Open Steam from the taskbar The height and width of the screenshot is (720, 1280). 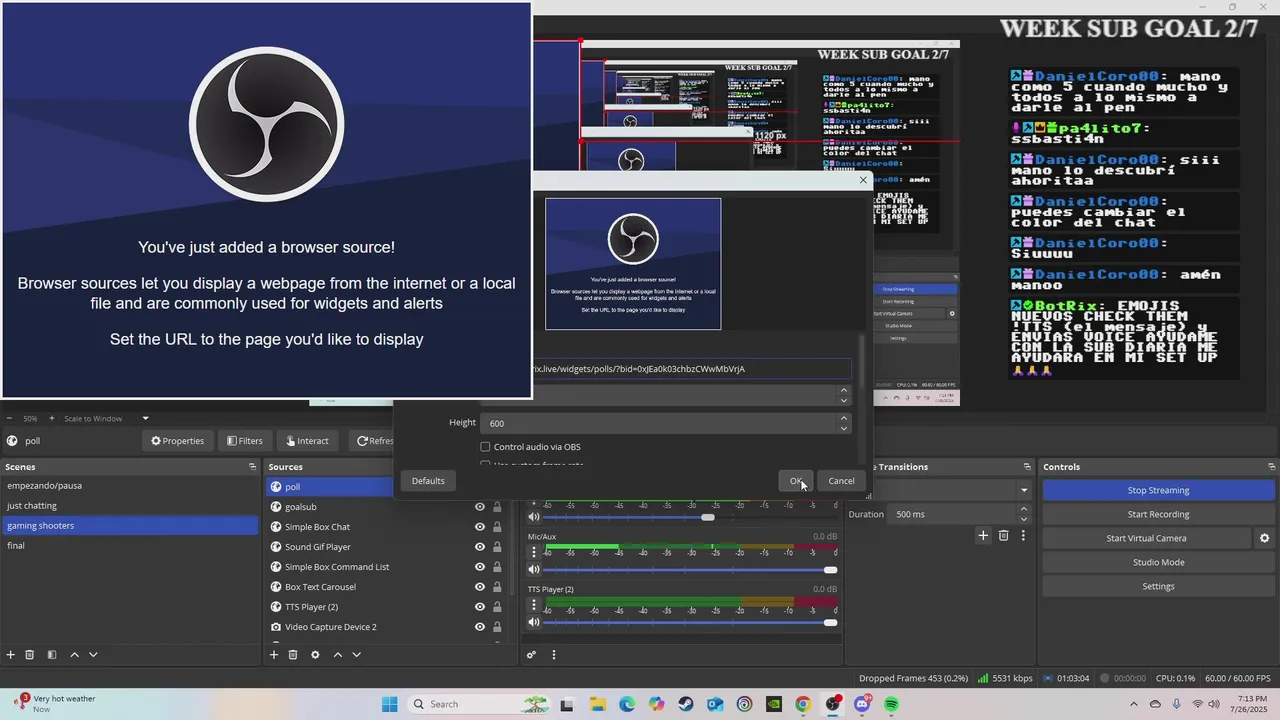point(686,704)
